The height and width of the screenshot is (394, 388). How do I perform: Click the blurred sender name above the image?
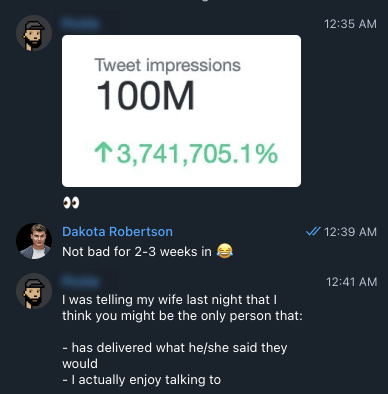(81, 24)
